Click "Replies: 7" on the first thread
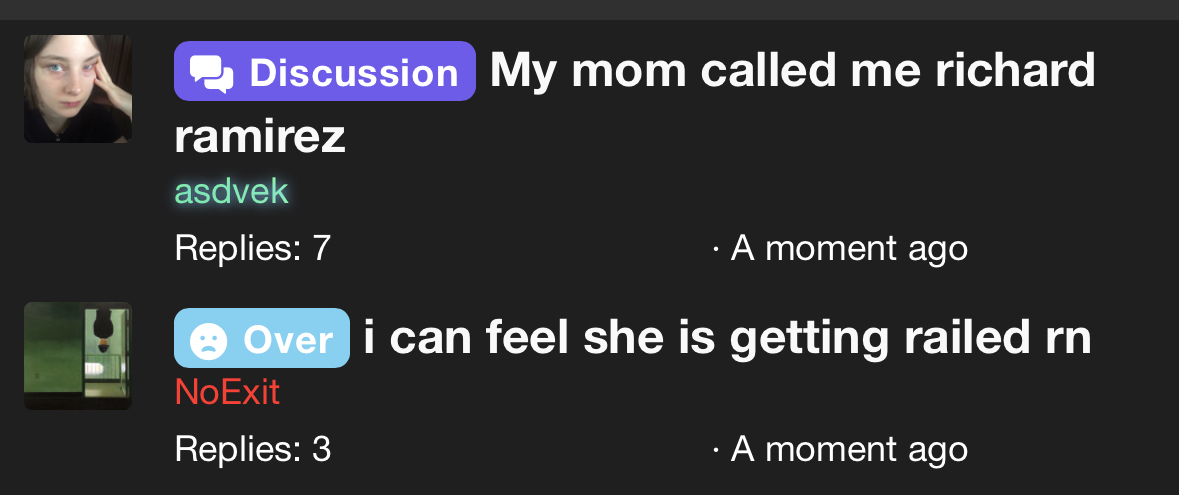 [252, 247]
